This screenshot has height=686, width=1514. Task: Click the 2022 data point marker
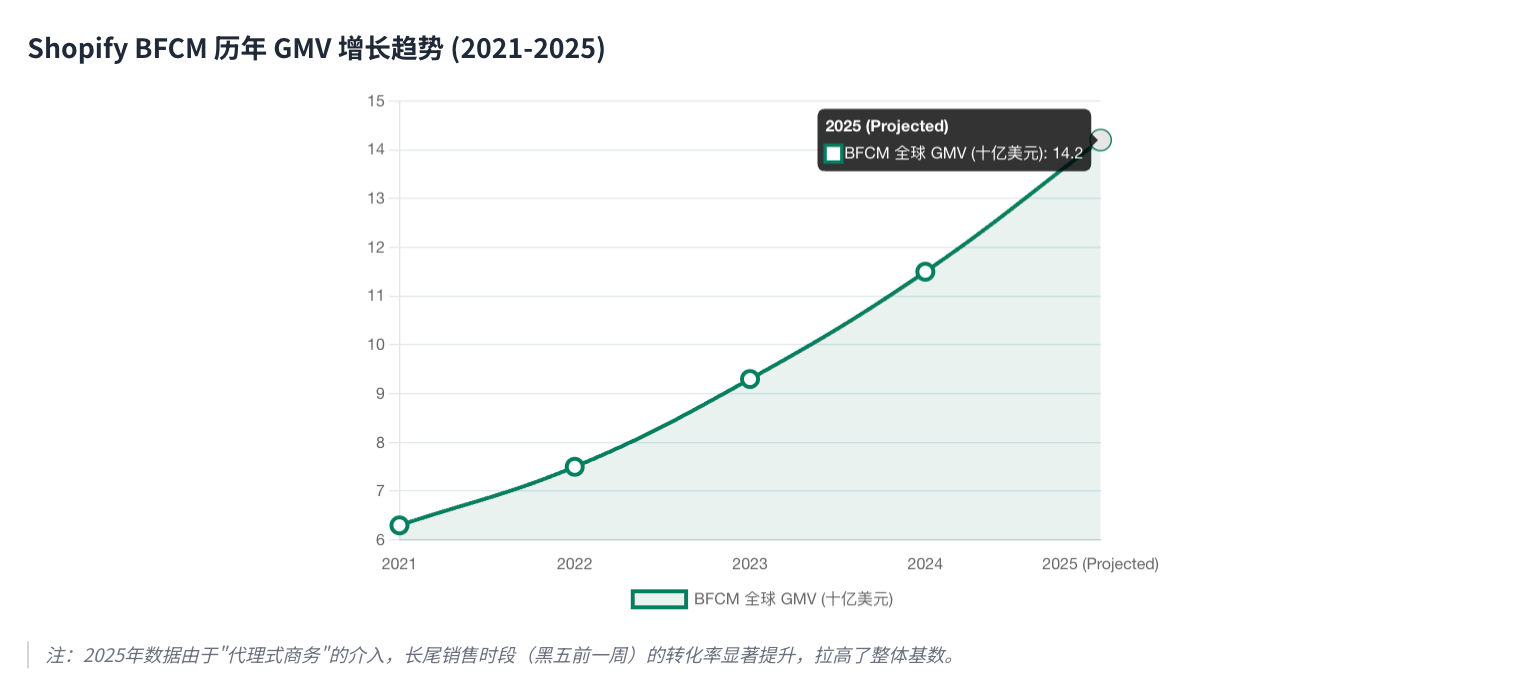click(x=574, y=467)
